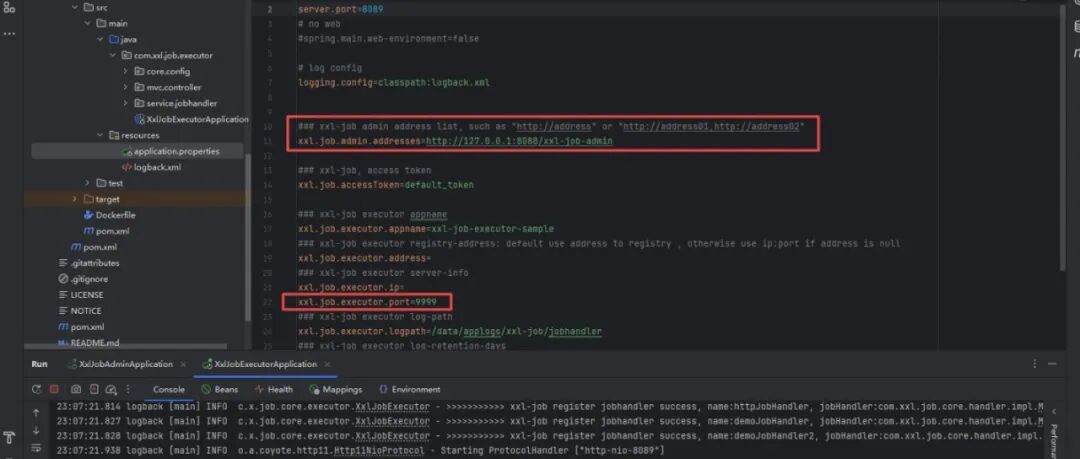
Task: Click project tree vertical scrollbar
Action: pos(248,238)
